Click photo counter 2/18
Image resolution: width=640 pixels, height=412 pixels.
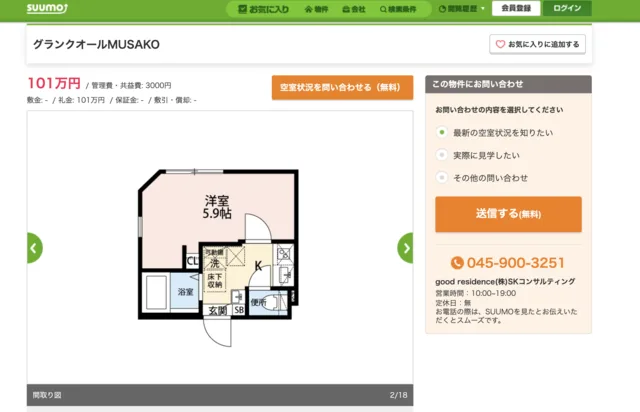click(398, 395)
